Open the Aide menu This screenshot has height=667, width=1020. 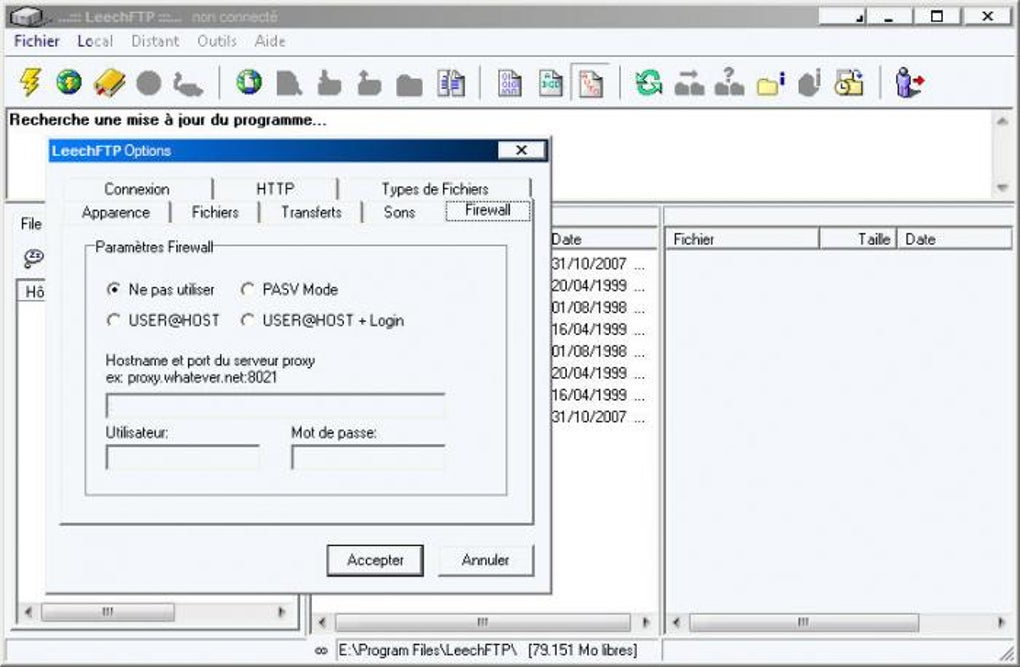(270, 41)
